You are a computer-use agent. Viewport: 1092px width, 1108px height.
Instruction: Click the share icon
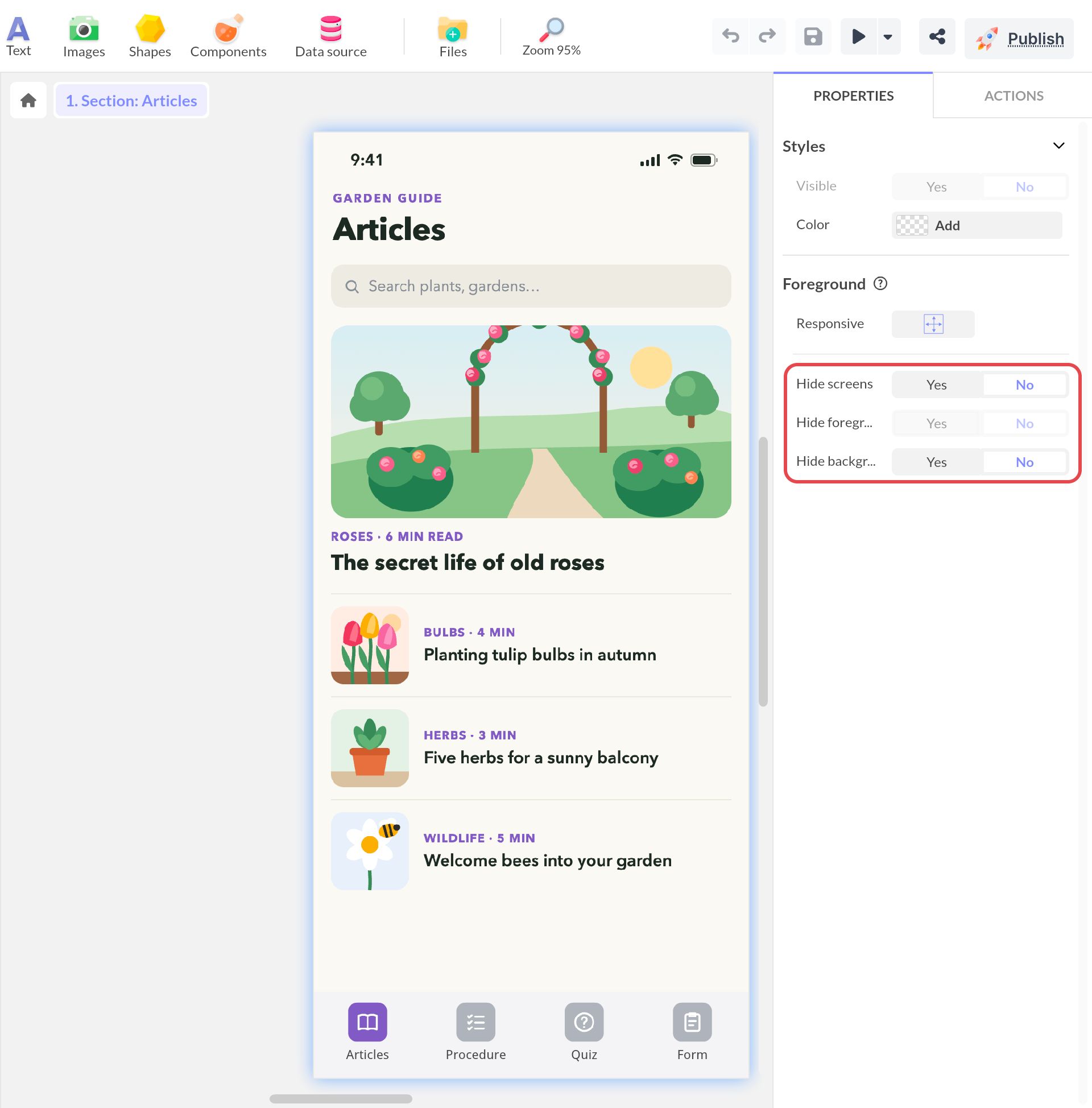click(x=937, y=37)
